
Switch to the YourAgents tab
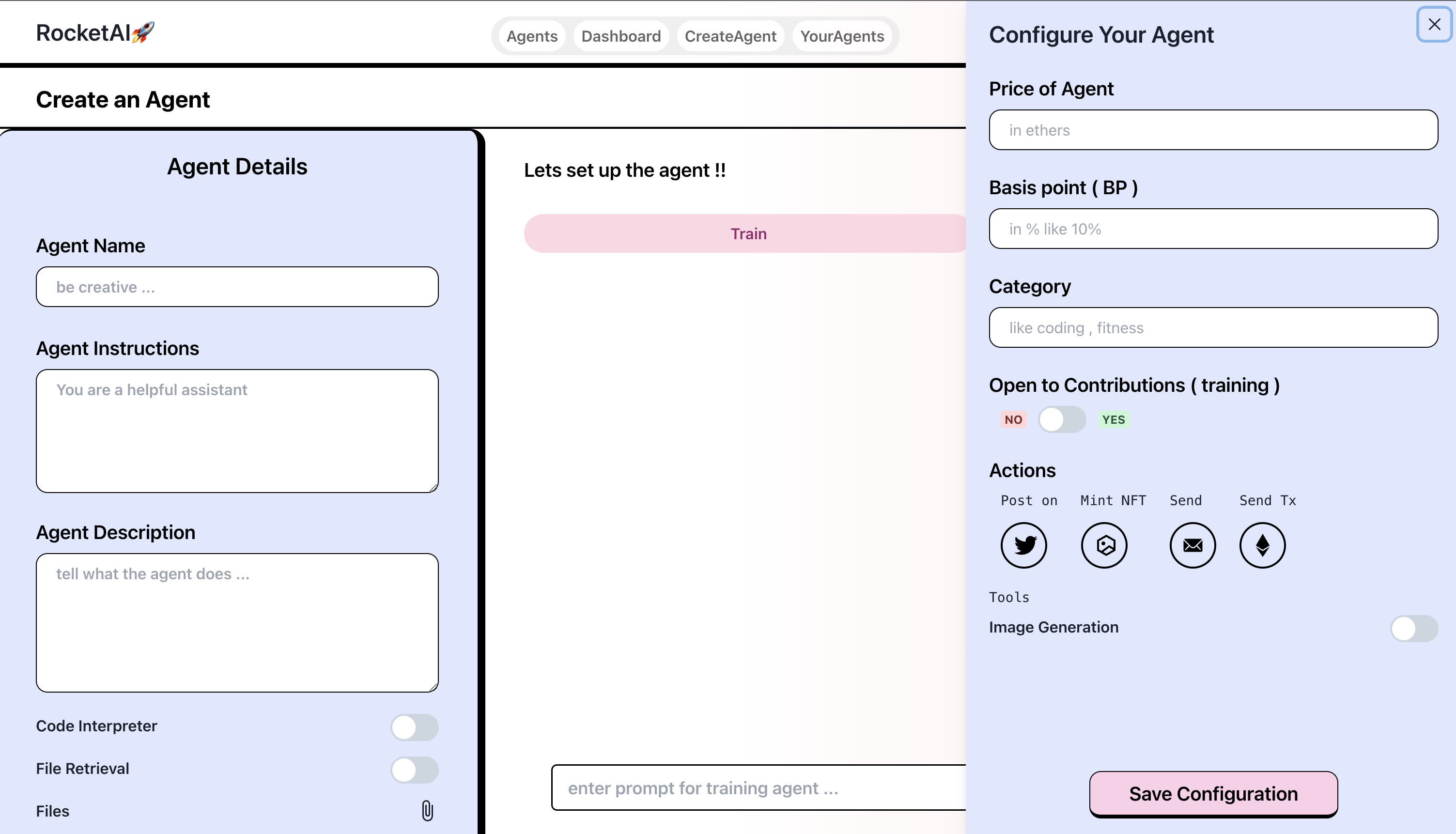tap(841, 36)
